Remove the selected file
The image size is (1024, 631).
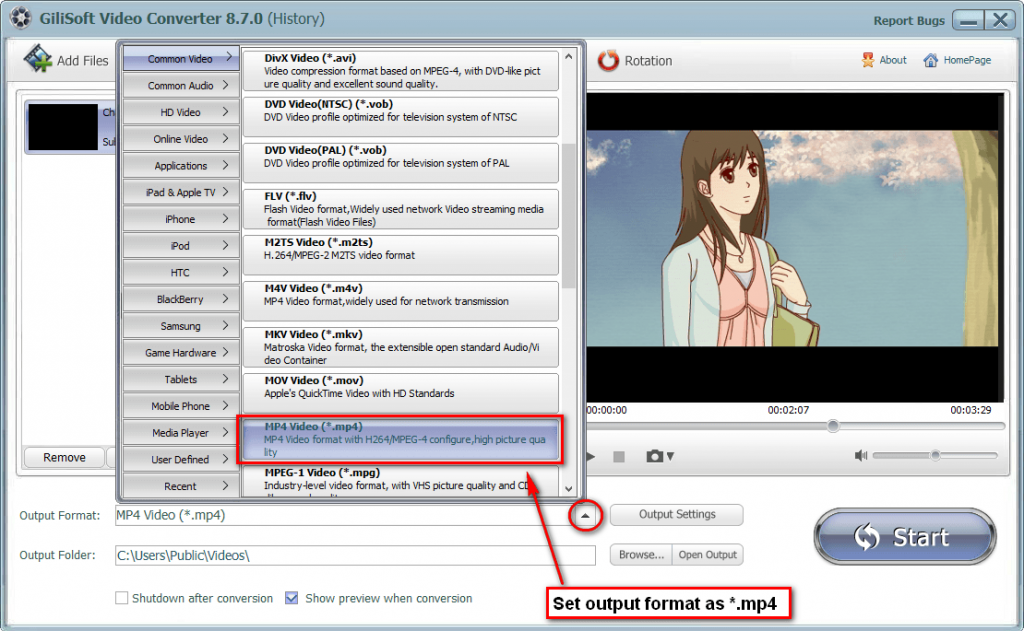[x=64, y=457]
